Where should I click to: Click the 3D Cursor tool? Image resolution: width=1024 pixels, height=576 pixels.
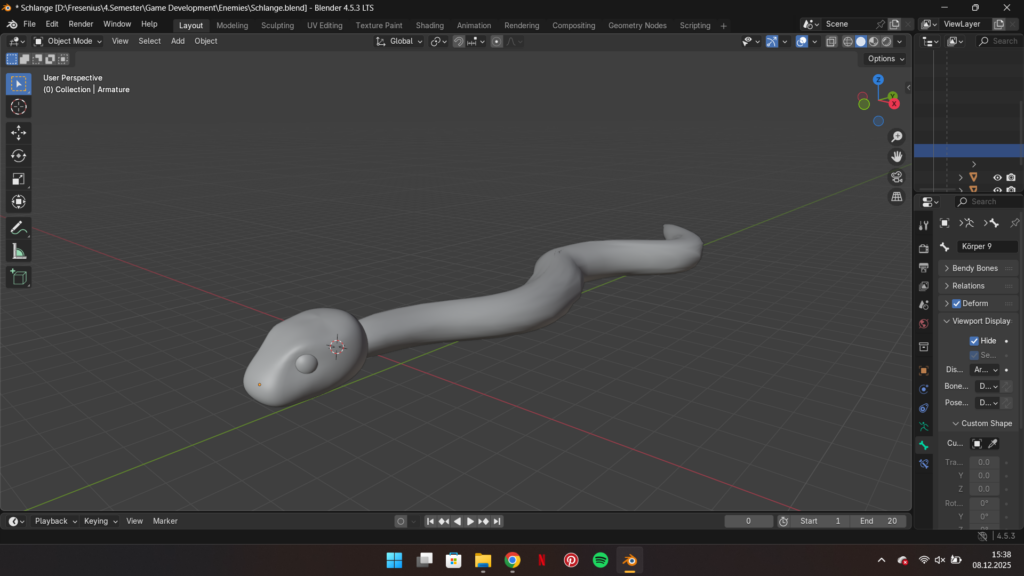[x=18, y=107]
